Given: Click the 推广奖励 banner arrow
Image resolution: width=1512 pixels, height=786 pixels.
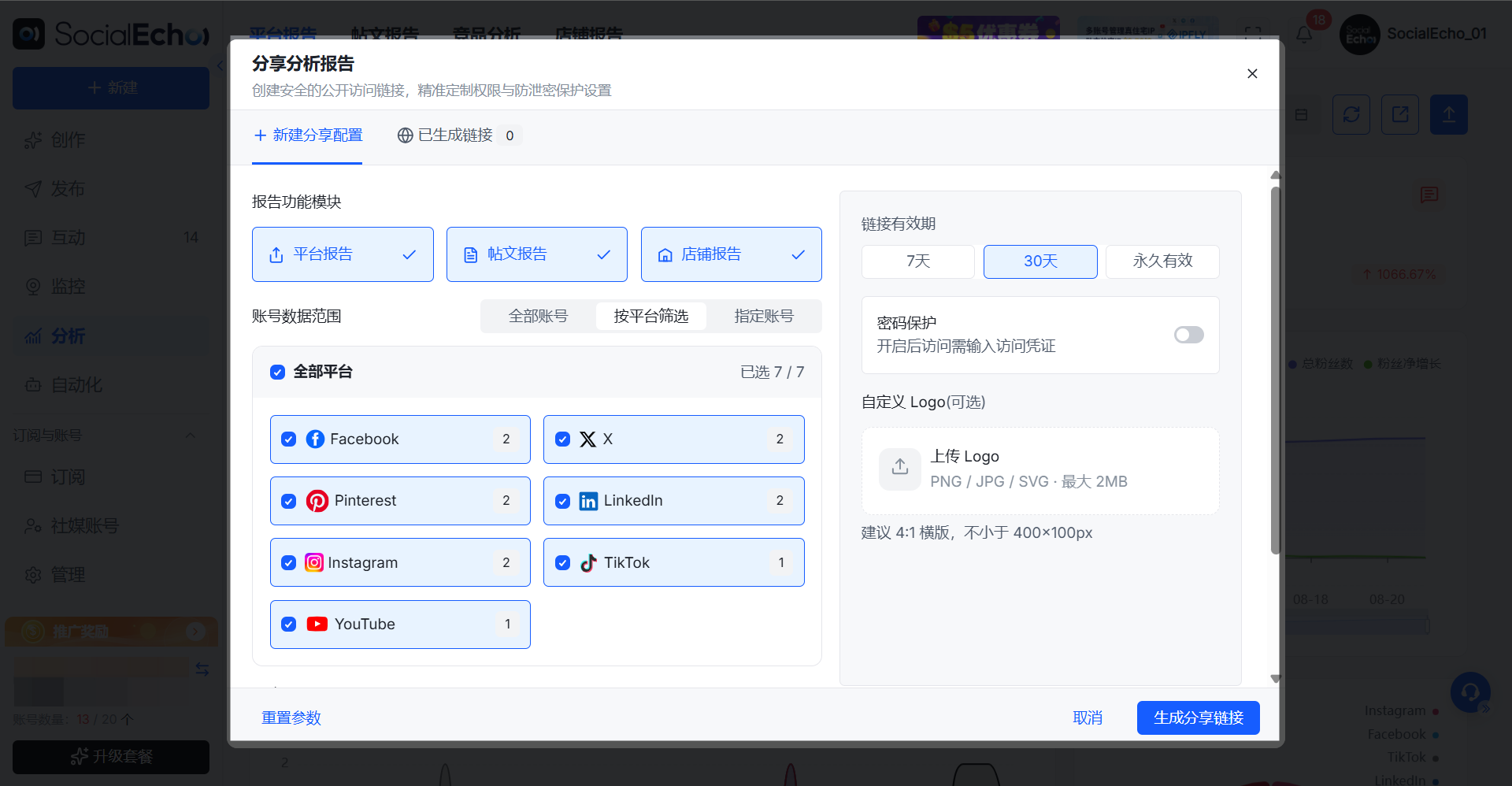Looking at the screenshot, I should 196,632.
